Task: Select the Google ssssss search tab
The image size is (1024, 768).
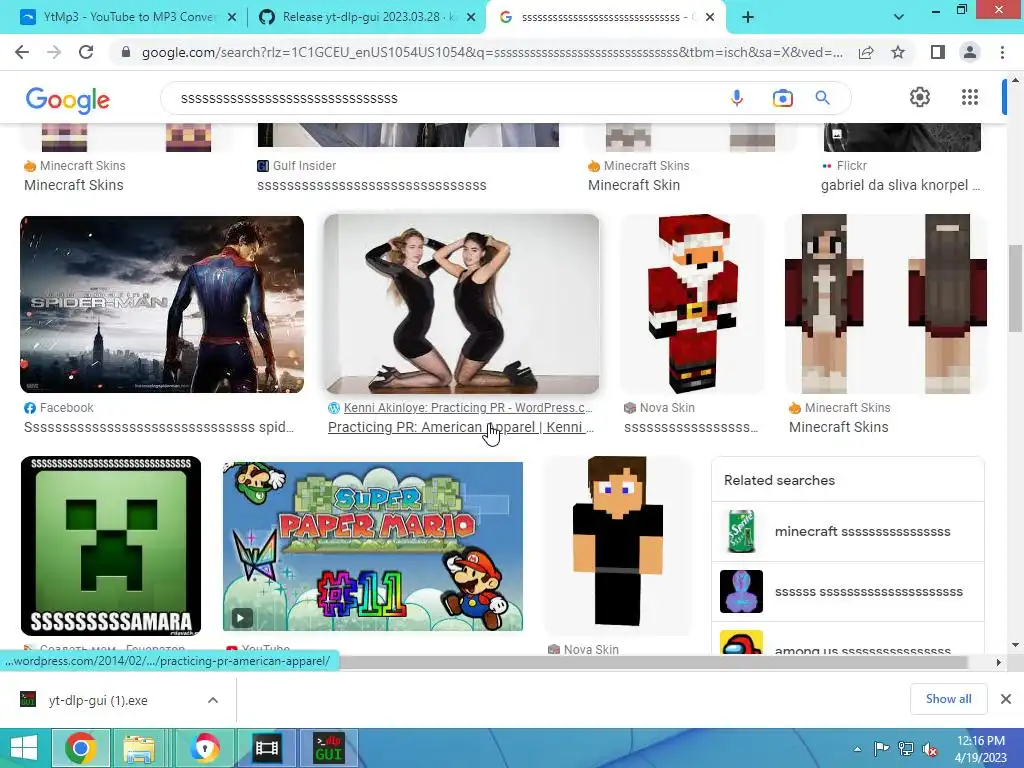Action: tap(604, 17)
